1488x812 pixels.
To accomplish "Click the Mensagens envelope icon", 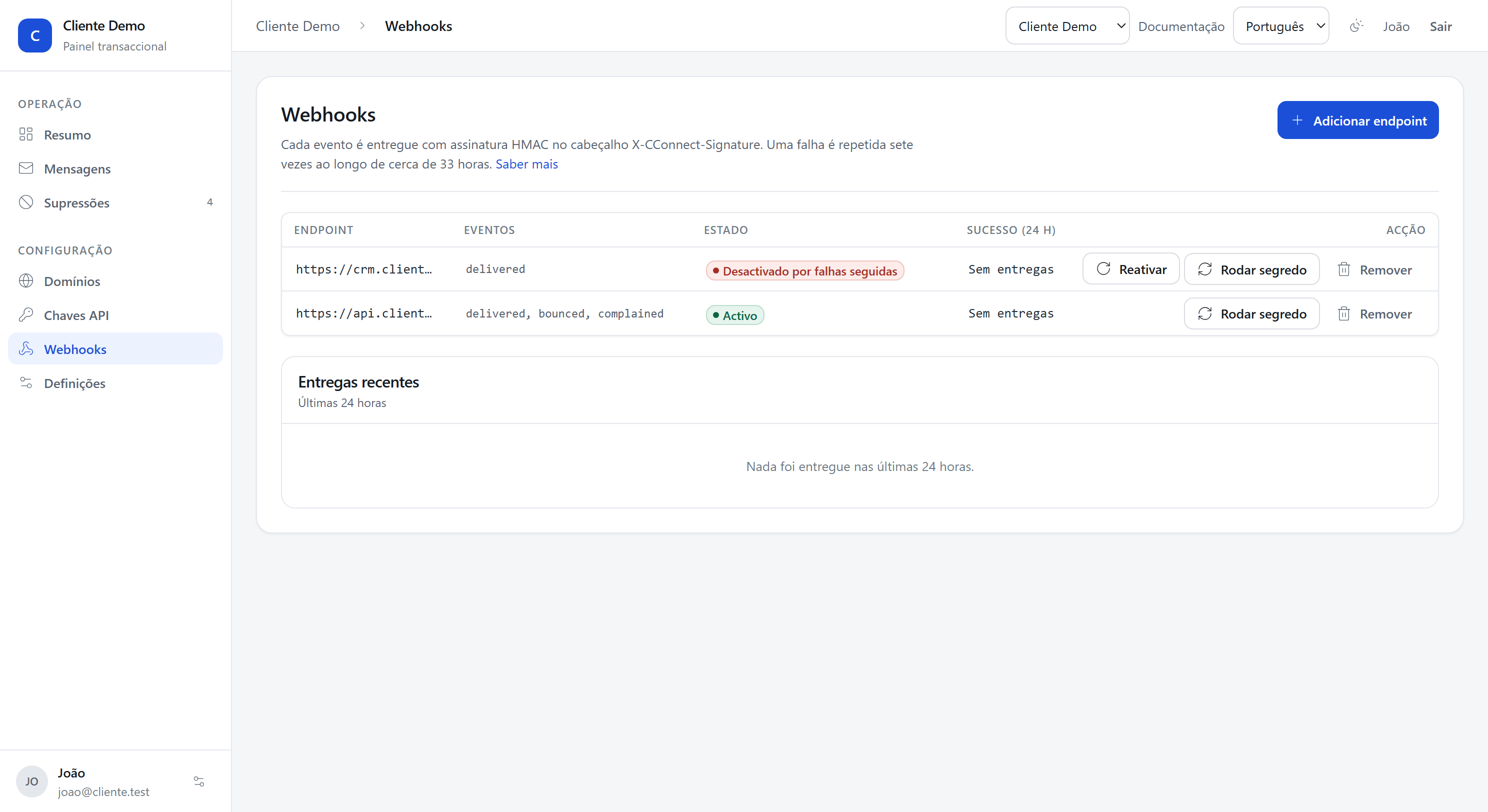I will click(x=26, y=168).
